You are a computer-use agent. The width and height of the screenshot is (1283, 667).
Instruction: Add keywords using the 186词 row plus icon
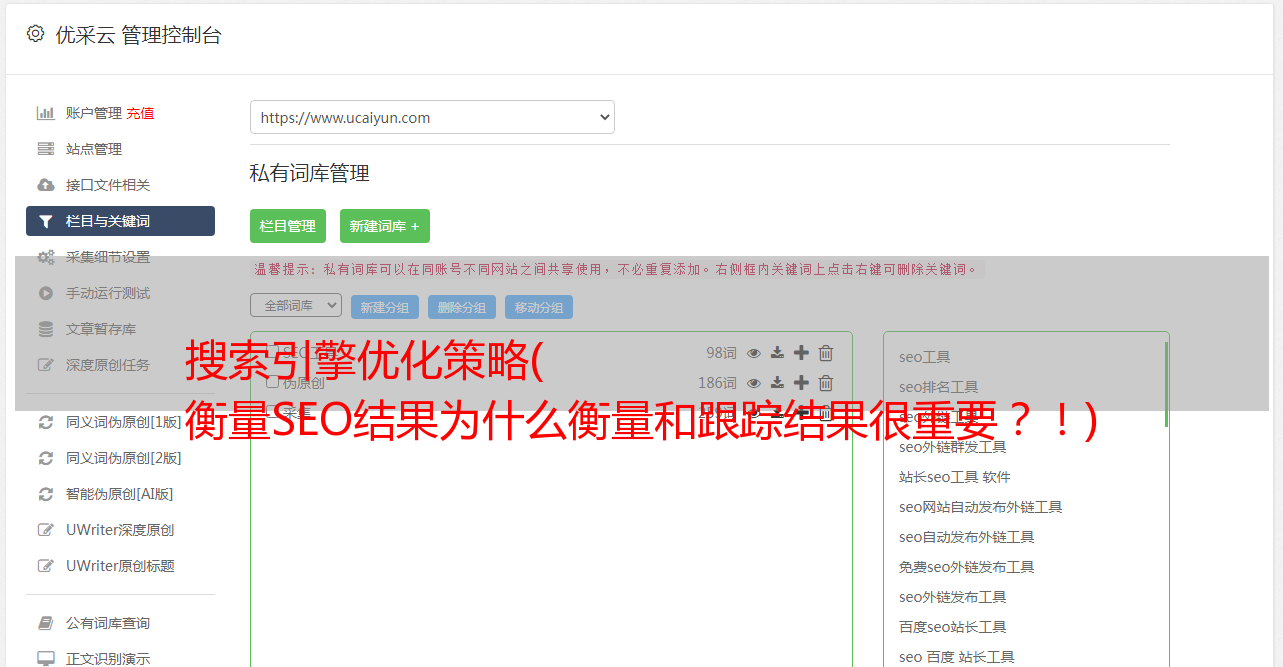801,383
